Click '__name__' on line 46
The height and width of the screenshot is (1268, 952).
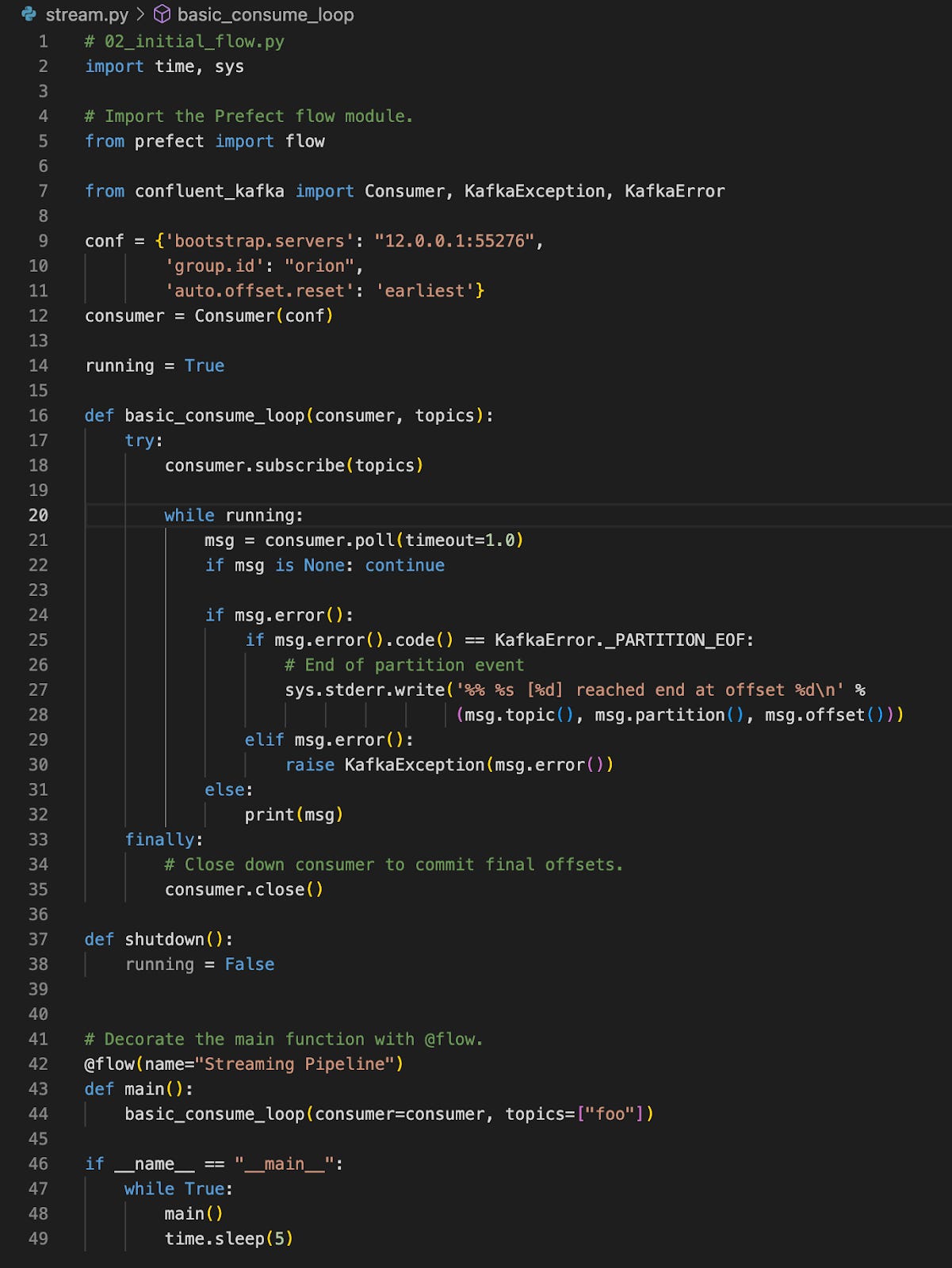155,1163
